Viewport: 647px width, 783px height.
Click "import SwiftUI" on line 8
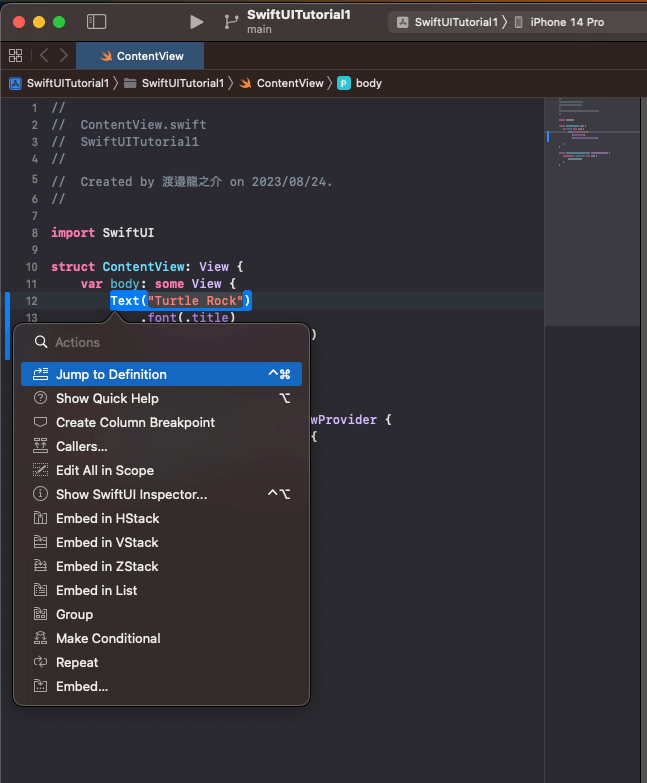coord(102,233)
